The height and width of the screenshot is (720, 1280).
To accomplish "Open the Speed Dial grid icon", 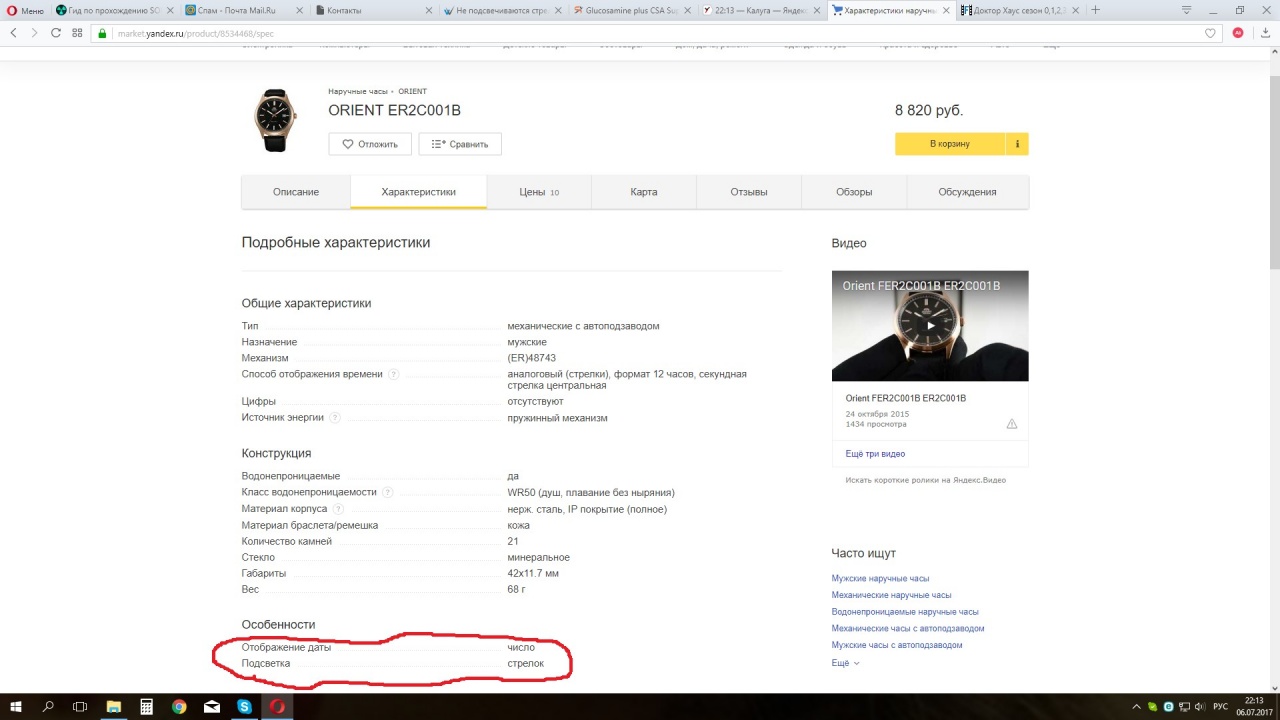I will 77,33.
